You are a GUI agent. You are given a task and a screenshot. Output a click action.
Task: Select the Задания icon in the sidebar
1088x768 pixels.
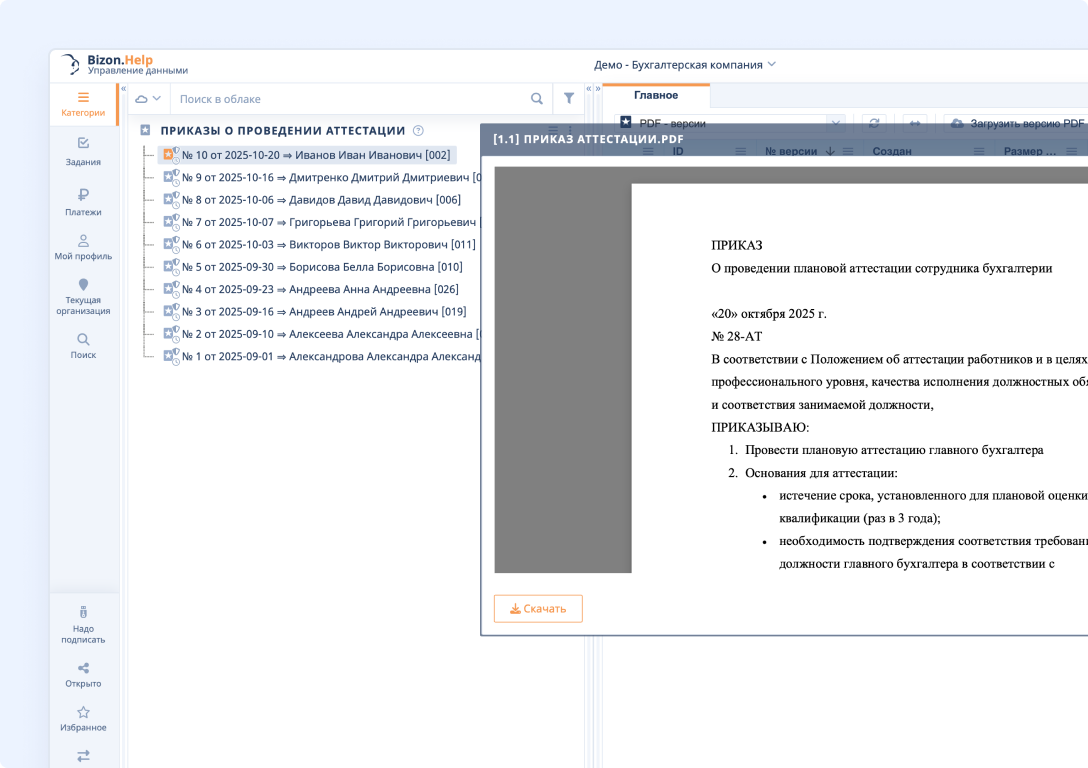click(83, 151)
